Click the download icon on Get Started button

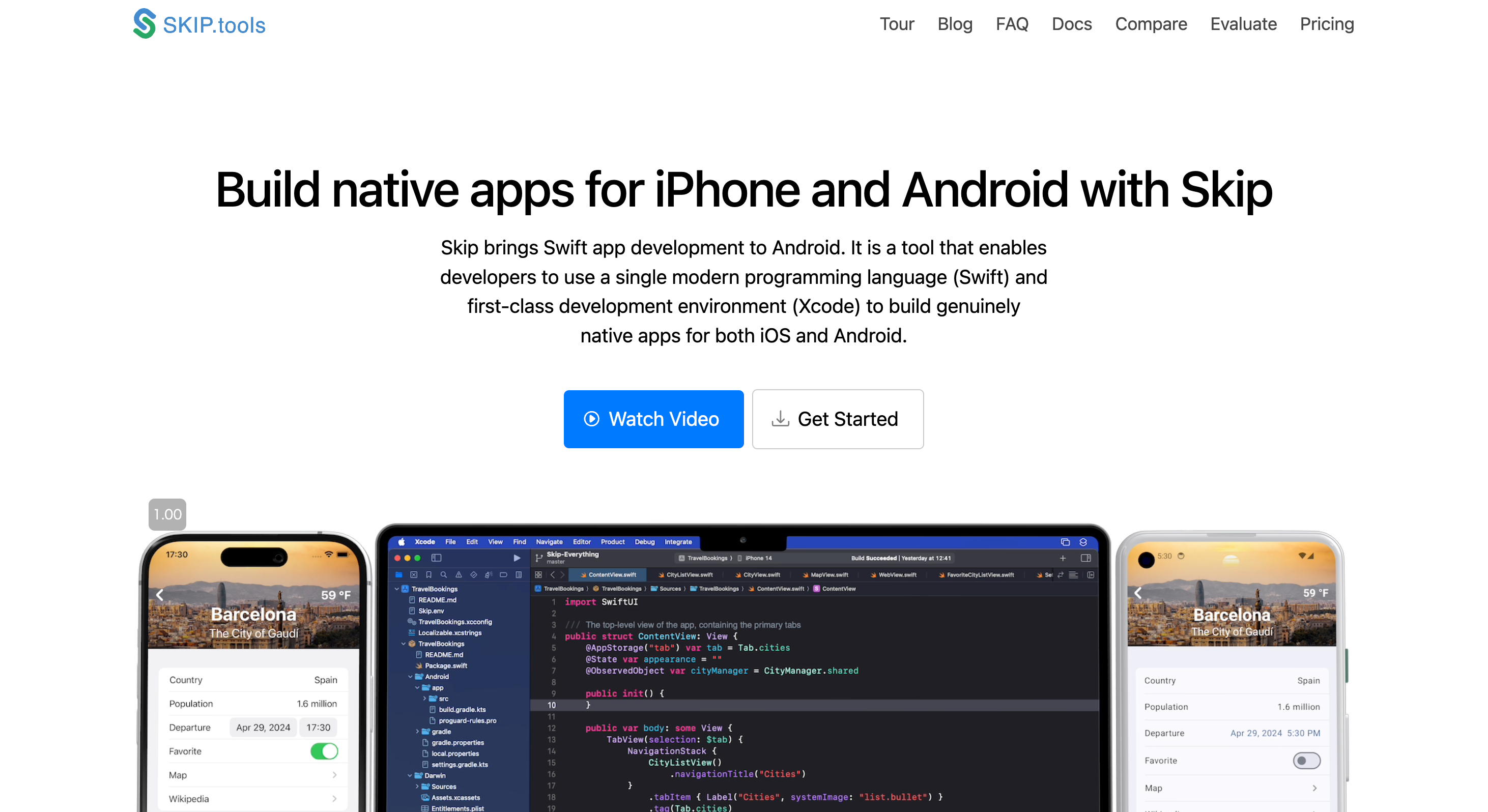pos(780,419)
